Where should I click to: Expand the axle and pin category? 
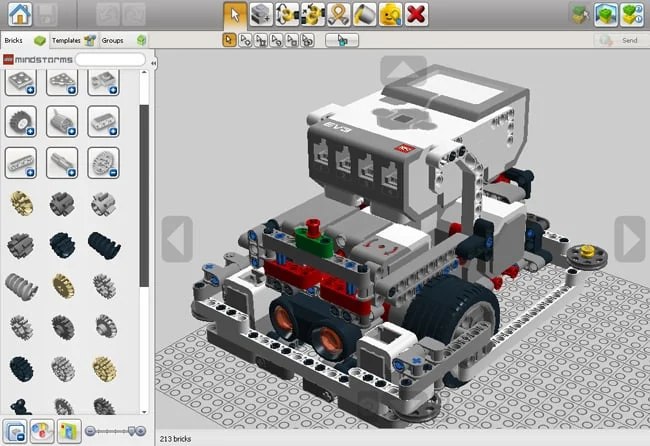[x=62, y=163]
